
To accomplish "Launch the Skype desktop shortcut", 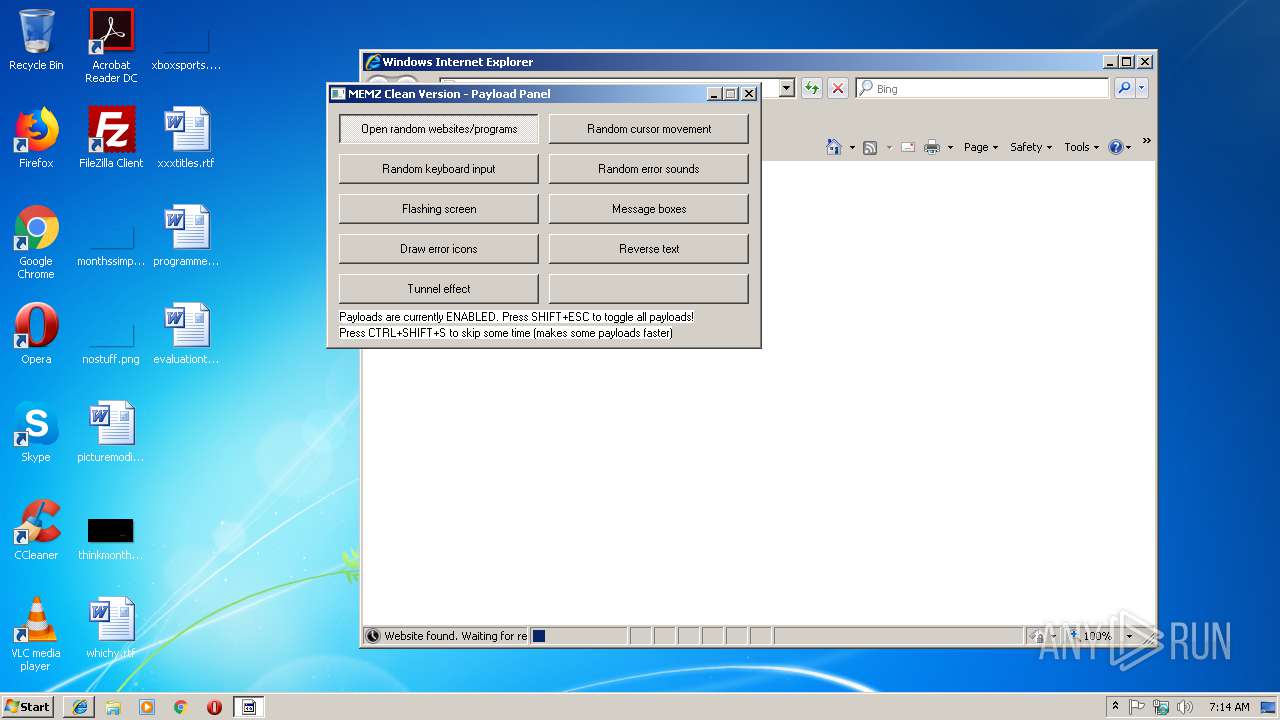I will click(36, 432).
